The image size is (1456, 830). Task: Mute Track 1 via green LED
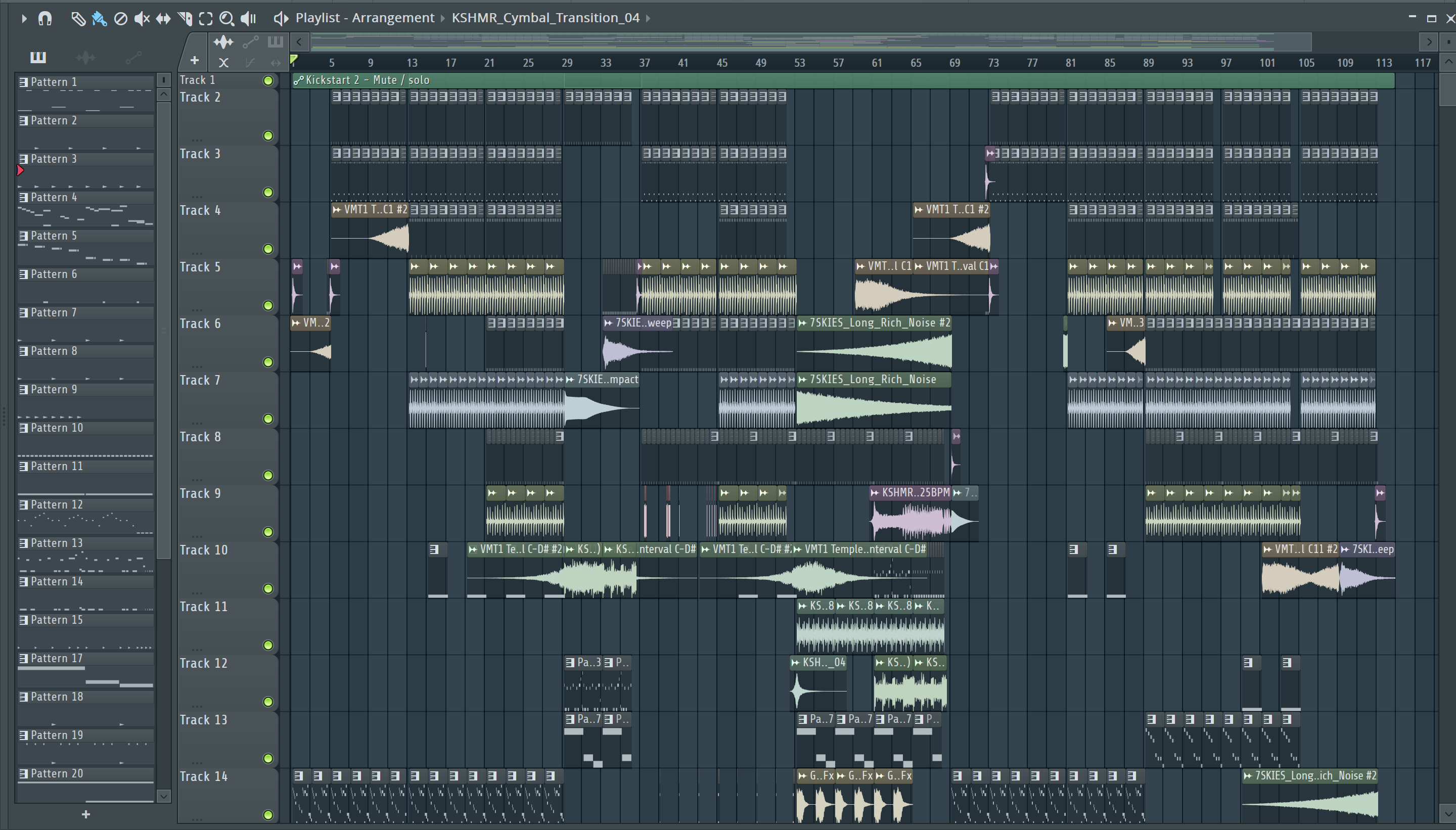point(268,80)
